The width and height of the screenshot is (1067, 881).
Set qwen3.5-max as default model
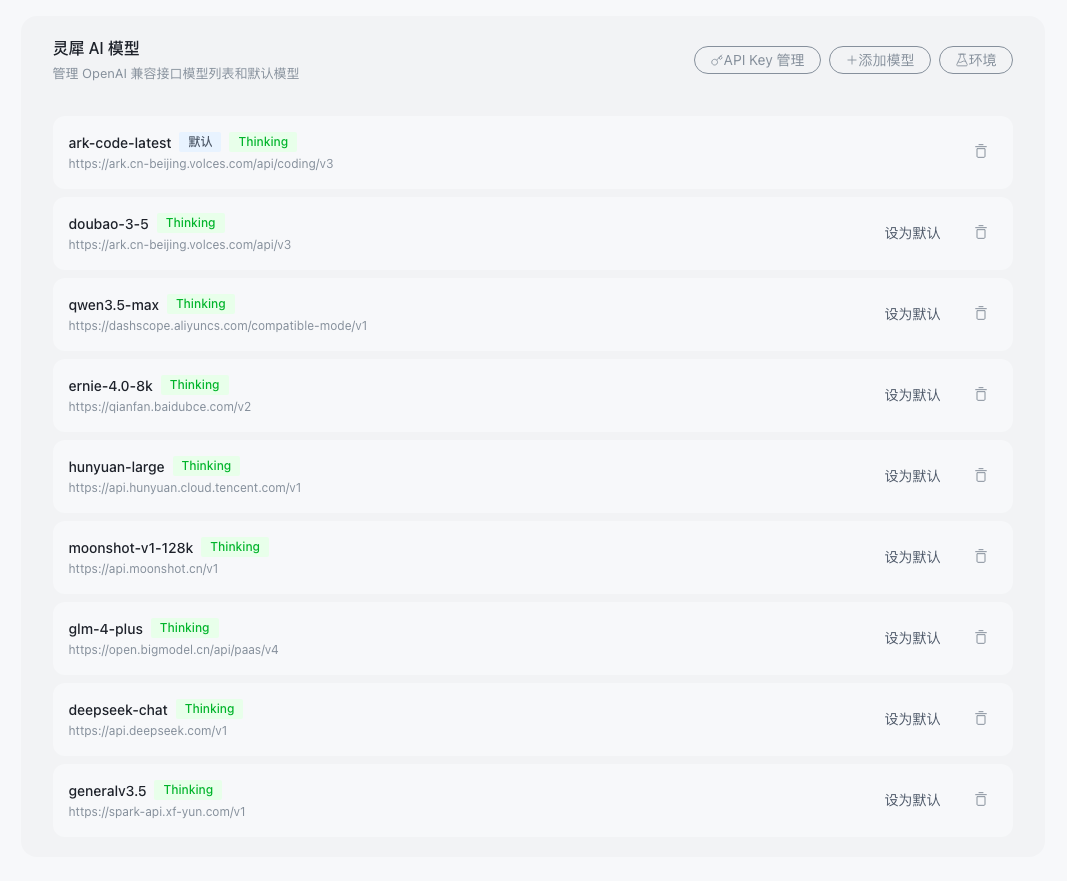click(x=912, y=314)
